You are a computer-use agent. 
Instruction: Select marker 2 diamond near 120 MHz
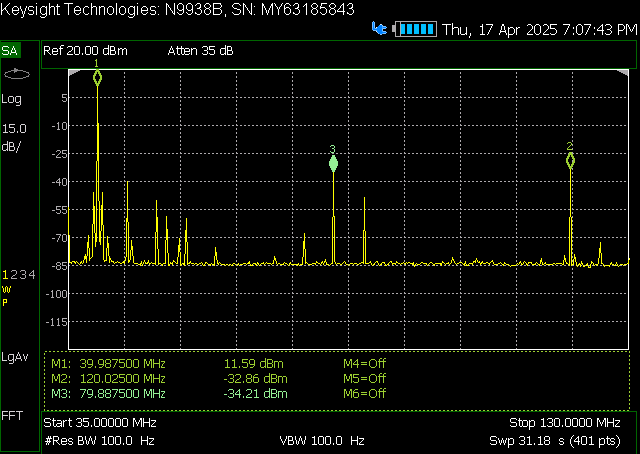click(x=570, y=160)
